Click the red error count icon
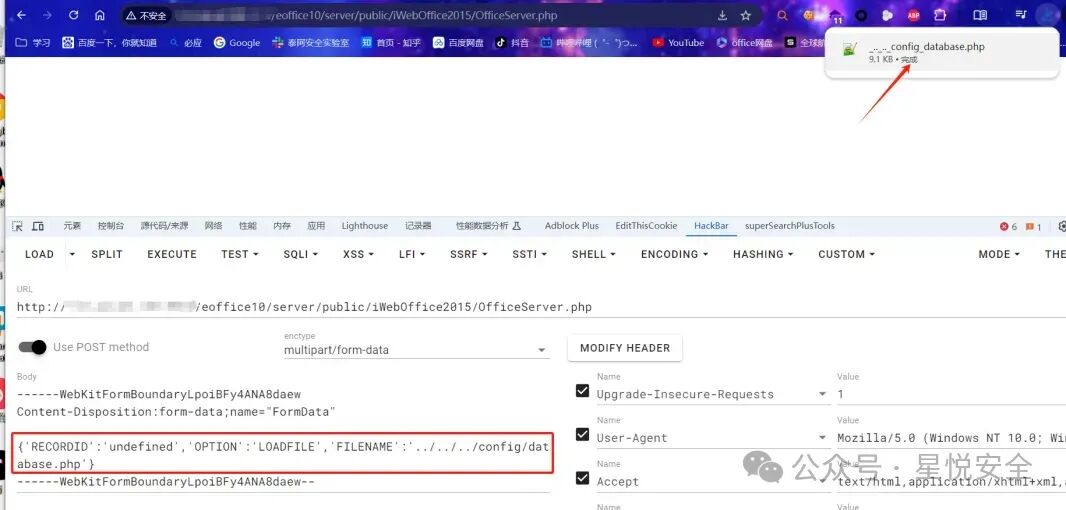Screen dimensions: 1066x510 1004,226
